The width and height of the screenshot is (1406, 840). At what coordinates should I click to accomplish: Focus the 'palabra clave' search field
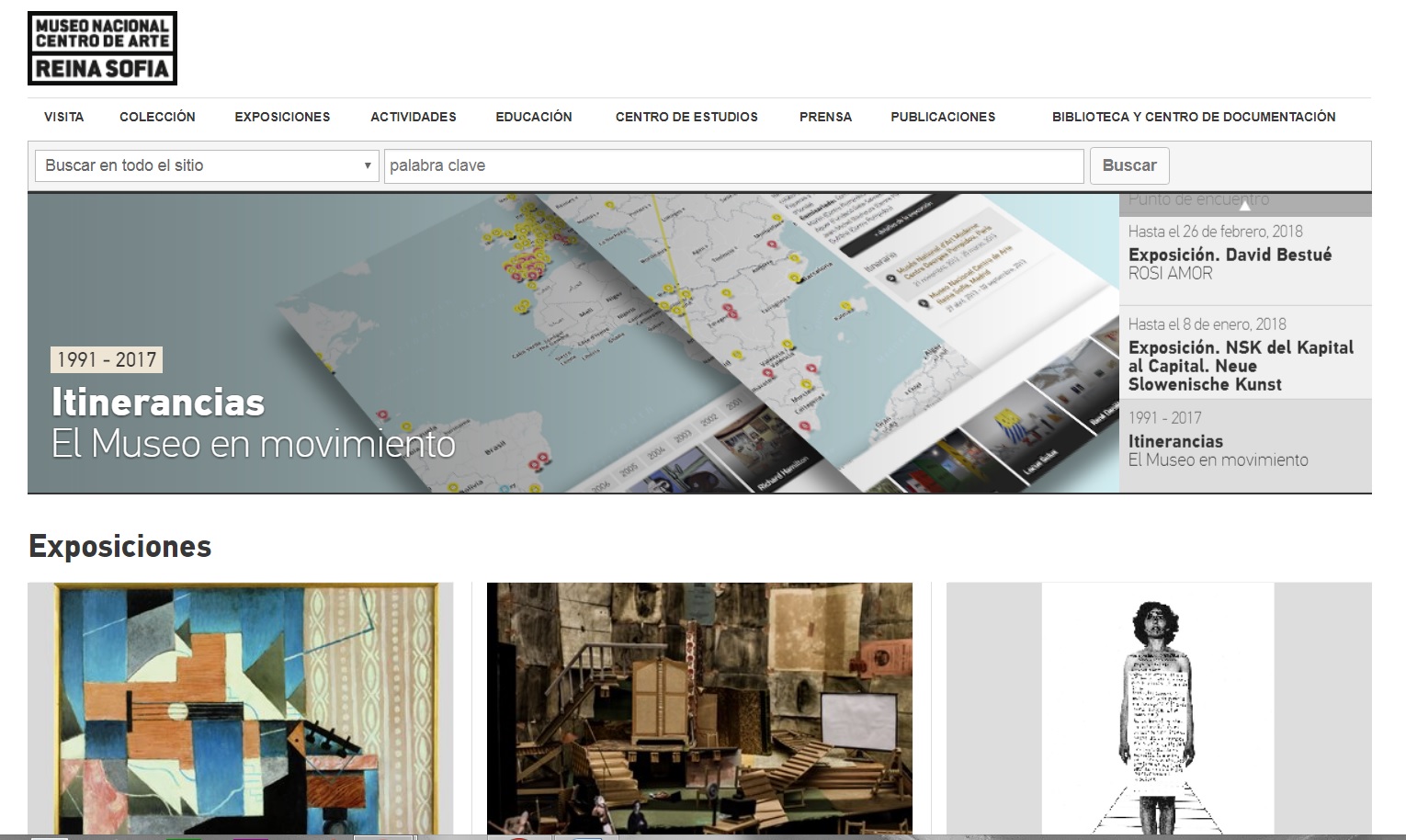click(x=734, y=165)
